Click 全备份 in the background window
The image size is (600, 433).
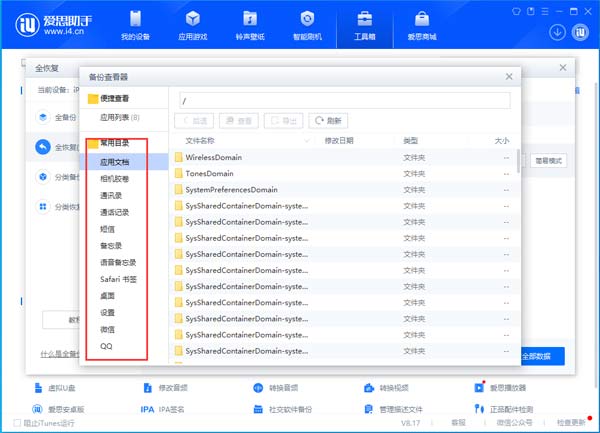(65, 117)
